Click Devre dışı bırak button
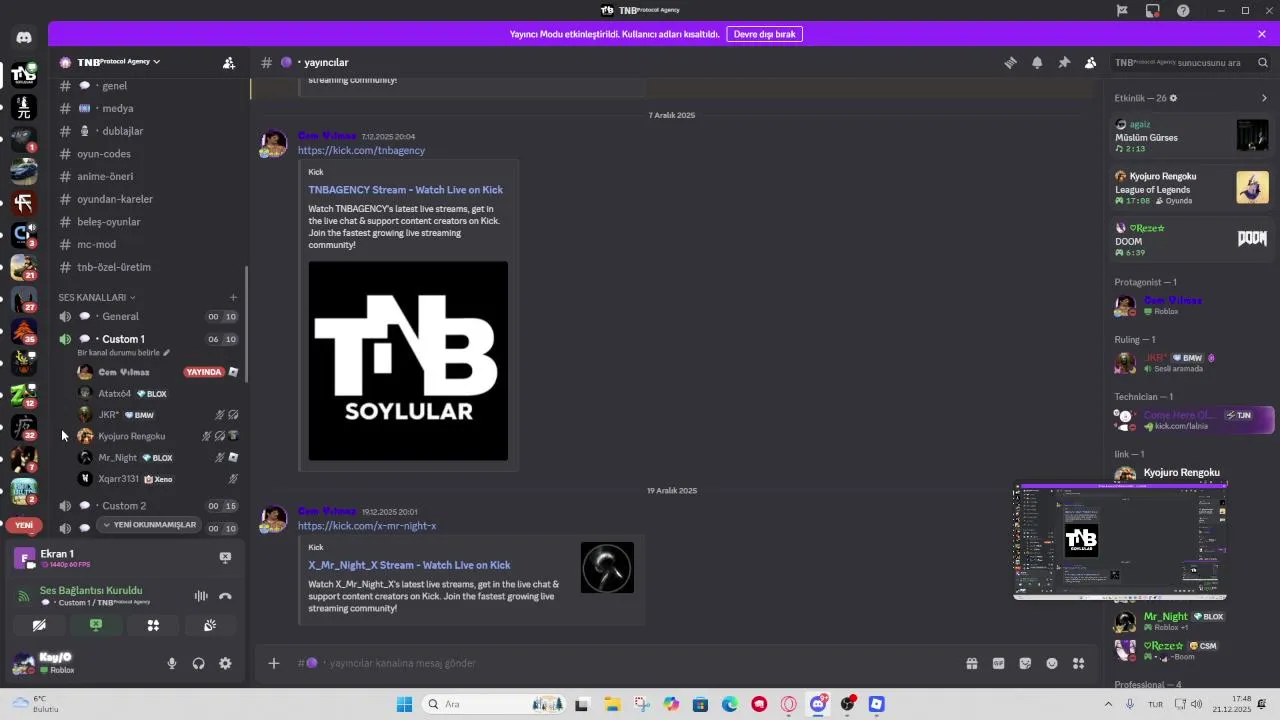The height and width of the screenshot is (720, 1280). [x=764, y=34]
